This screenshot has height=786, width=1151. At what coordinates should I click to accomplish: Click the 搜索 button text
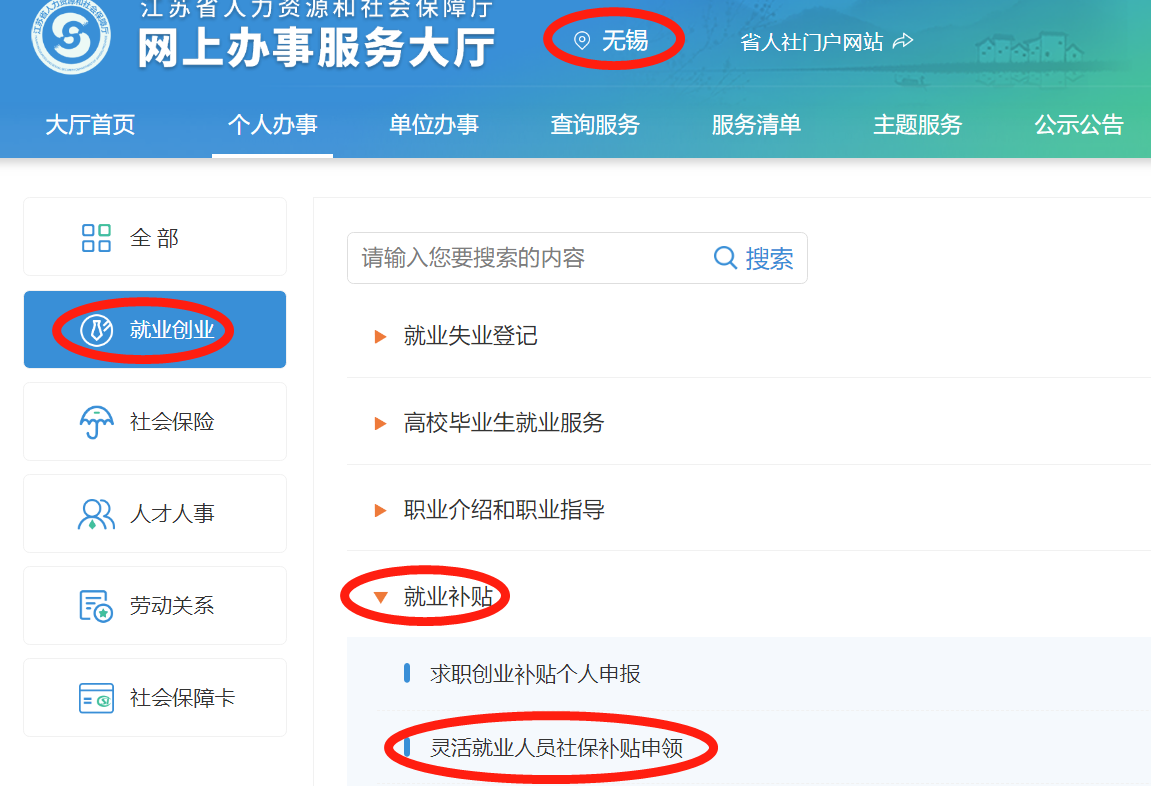coord(769,258)
